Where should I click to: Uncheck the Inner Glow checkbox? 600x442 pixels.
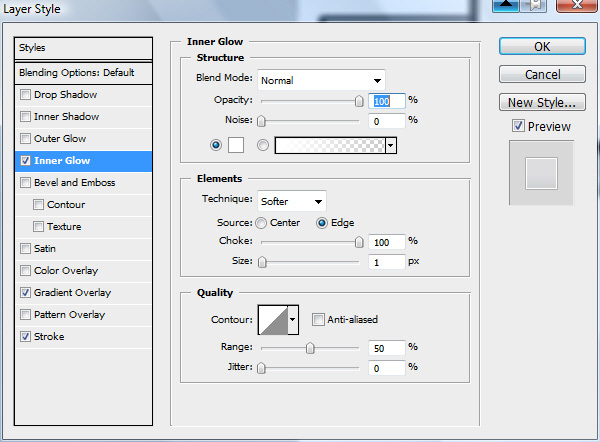(x=25, y=160)
